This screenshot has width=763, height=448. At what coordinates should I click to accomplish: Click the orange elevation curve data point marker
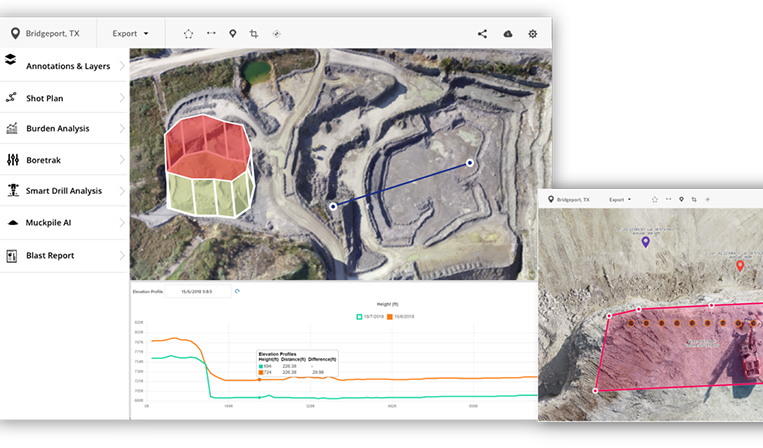[x=259, y=380]
